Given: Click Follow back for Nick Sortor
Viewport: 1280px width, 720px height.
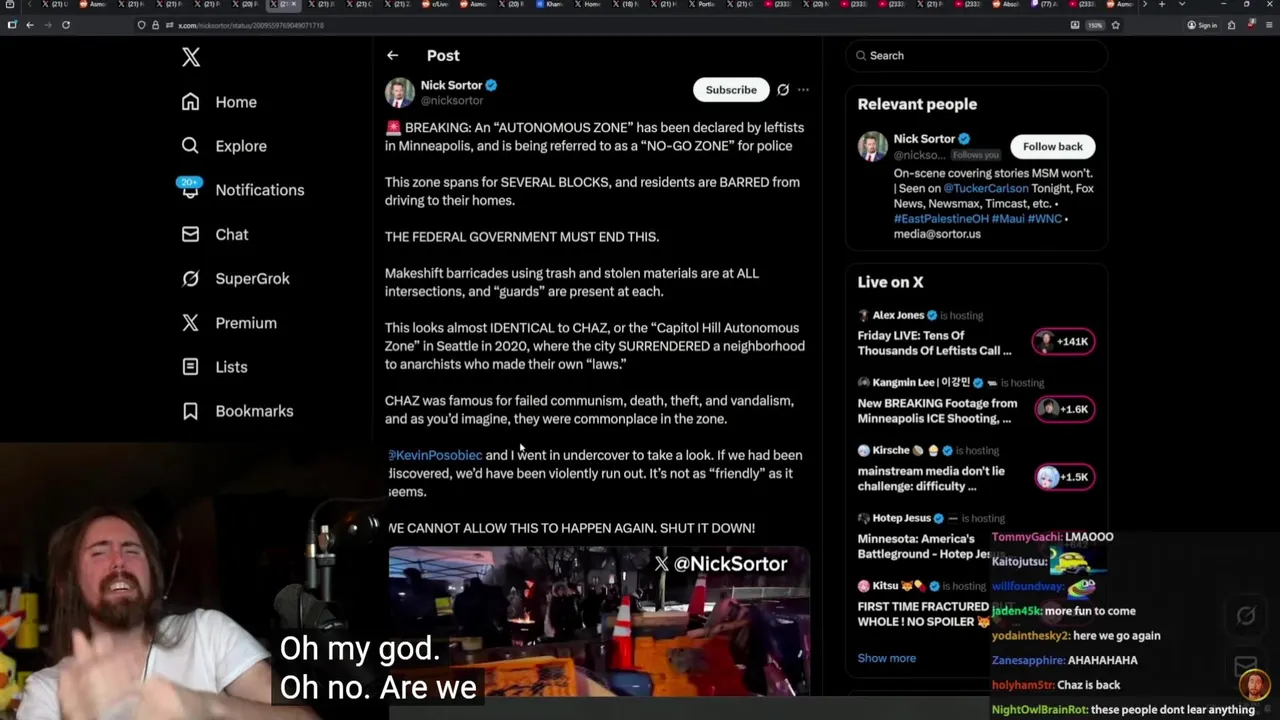Looking at the screenshot, I should [1053, 146].
